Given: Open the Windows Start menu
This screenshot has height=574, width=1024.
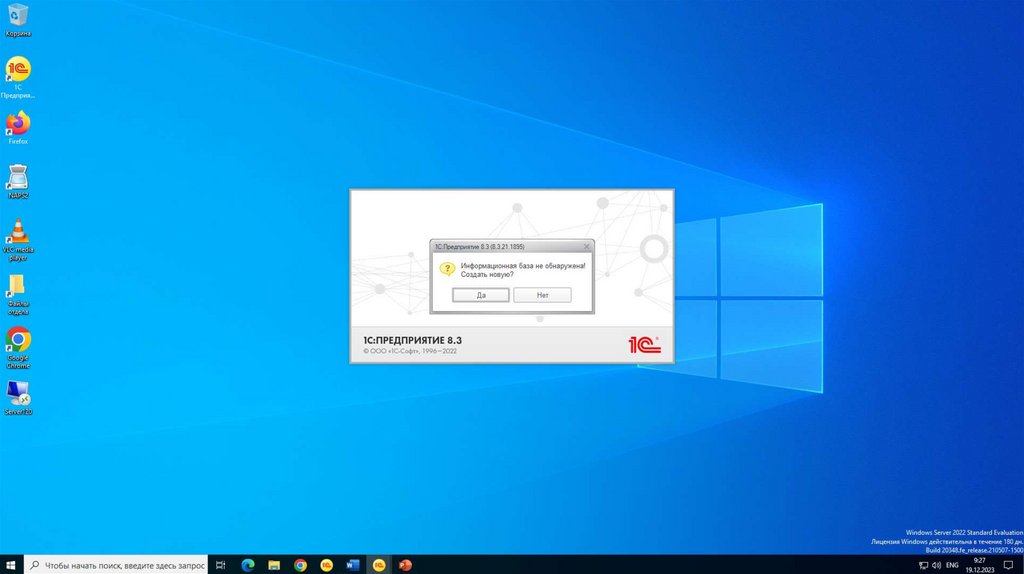Looking at the screenshot, I should tap(10, 565).
